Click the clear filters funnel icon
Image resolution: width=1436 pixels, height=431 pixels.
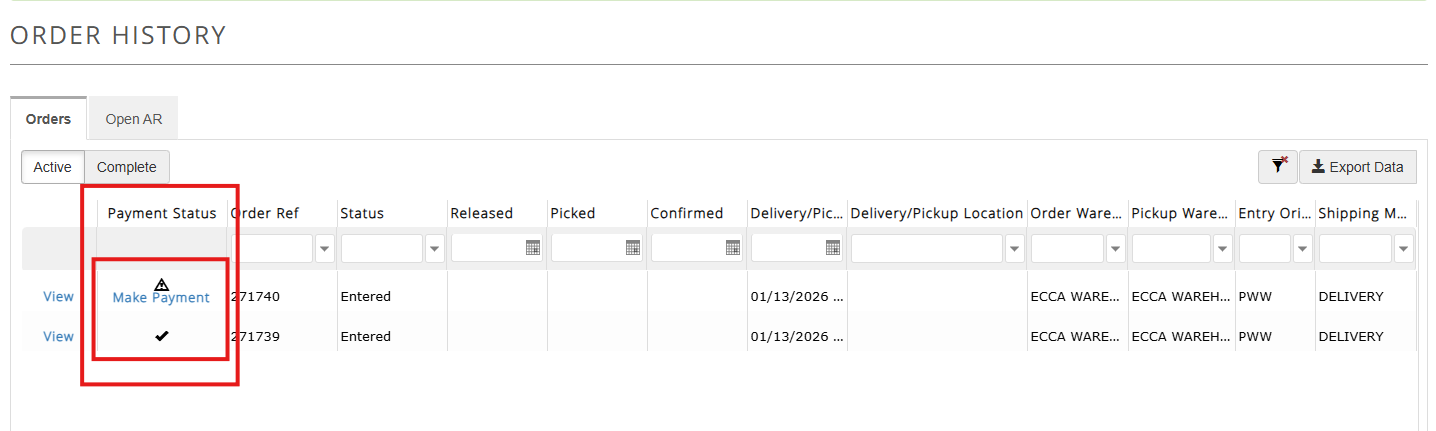pos(1278,167)
